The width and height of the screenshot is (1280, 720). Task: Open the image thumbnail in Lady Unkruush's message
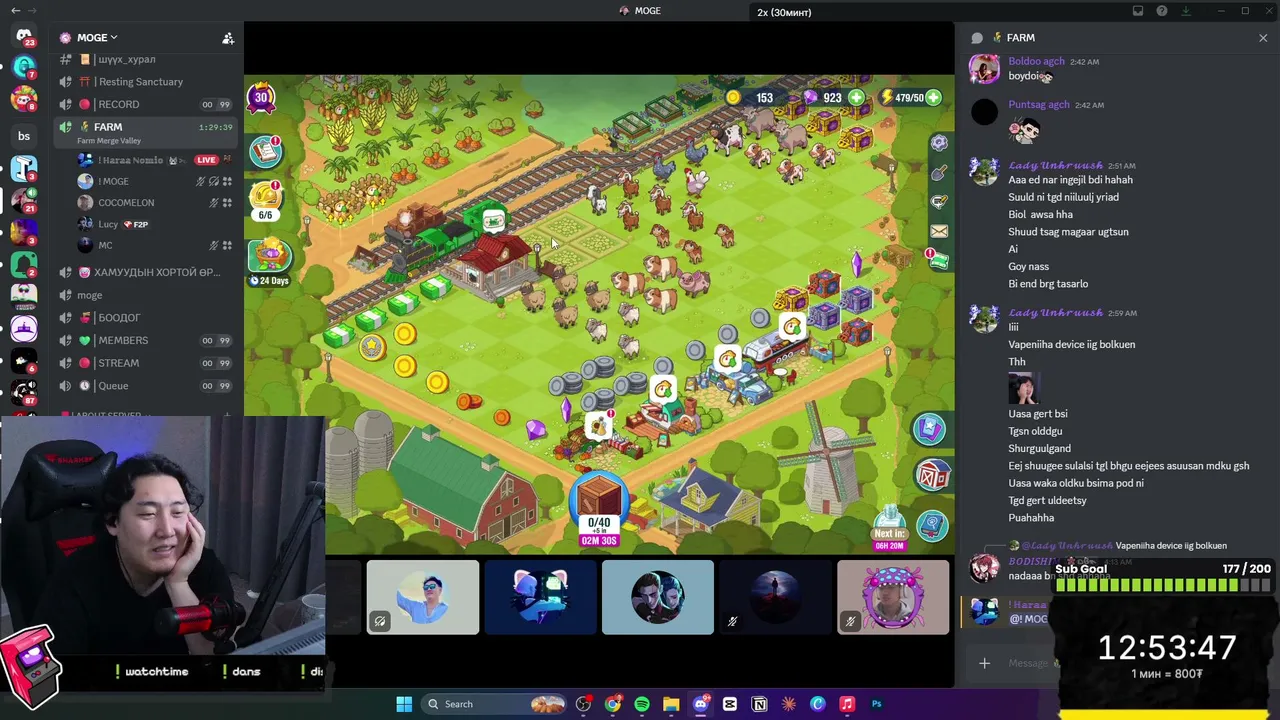tap(1022, 388)
